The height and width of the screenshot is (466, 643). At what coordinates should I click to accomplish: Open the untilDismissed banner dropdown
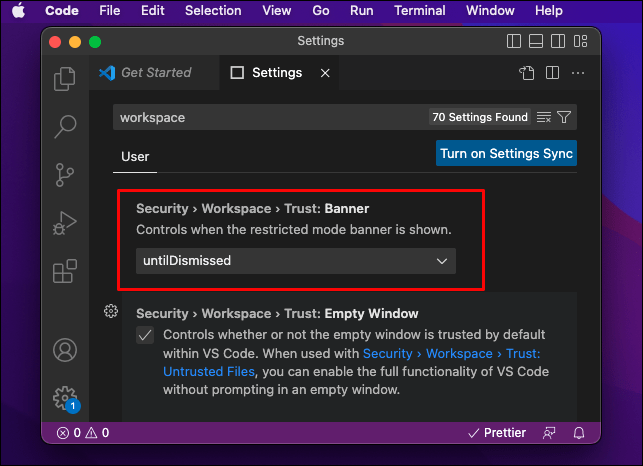tap(296, 261)
